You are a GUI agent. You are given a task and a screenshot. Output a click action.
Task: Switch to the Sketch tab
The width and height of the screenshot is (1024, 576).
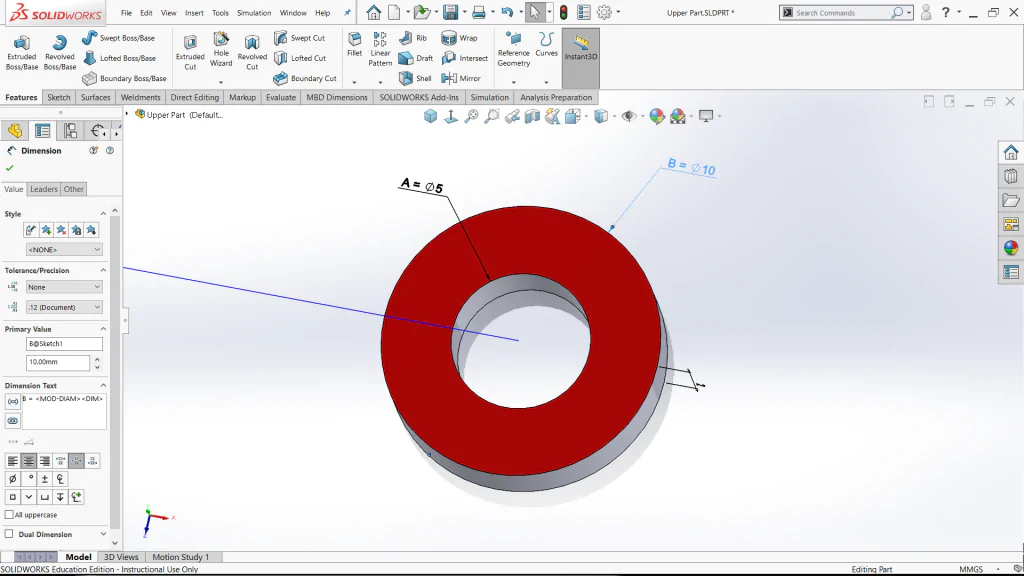click(59, 97)
